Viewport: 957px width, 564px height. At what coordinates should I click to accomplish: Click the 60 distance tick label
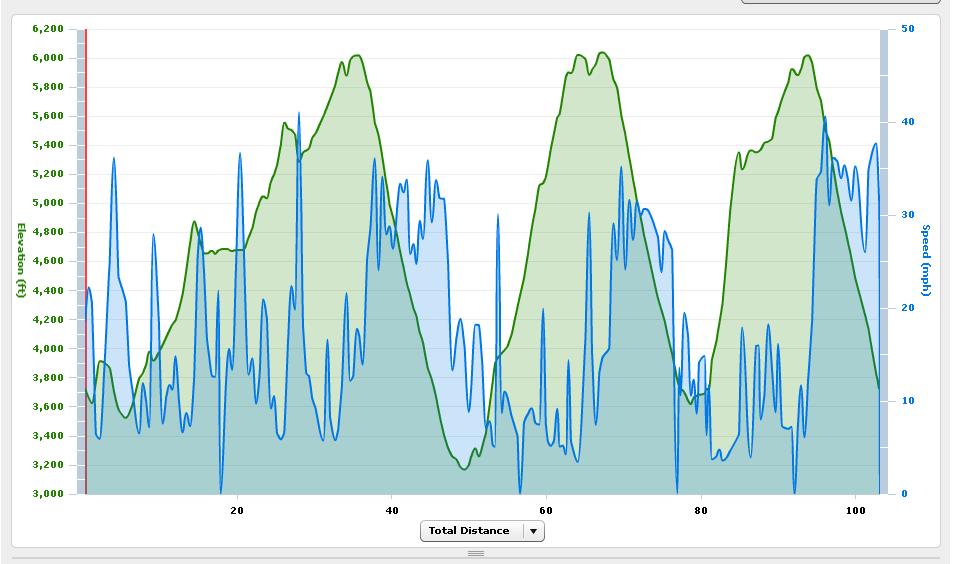[x=546, y=510]
